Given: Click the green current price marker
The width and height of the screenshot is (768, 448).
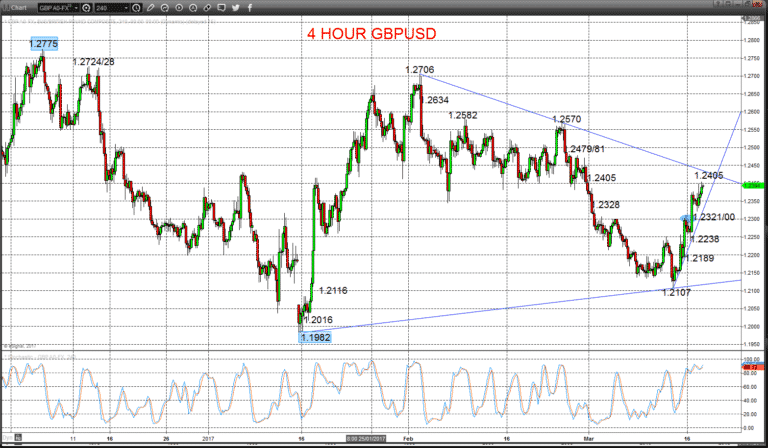Looking at the screenshot, I should [751, 185].
